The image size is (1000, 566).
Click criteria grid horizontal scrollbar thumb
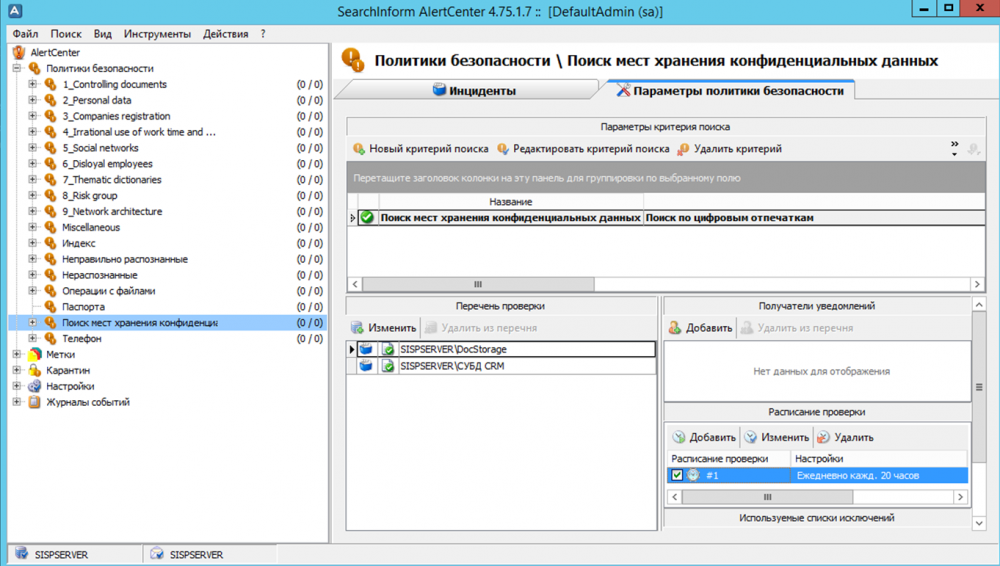[478, 284]
